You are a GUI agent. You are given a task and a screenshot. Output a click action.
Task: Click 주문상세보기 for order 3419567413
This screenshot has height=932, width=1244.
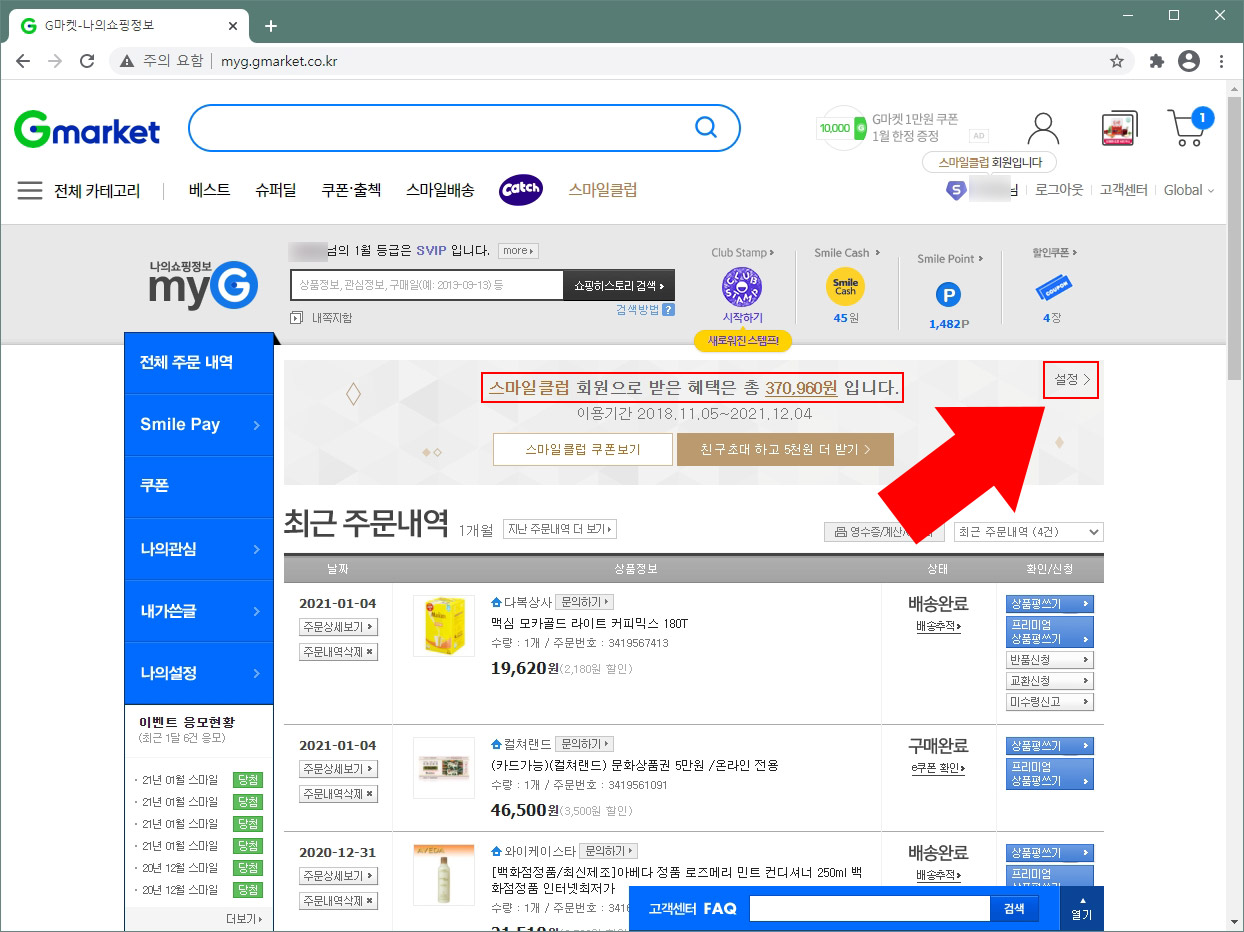(338, 627)
